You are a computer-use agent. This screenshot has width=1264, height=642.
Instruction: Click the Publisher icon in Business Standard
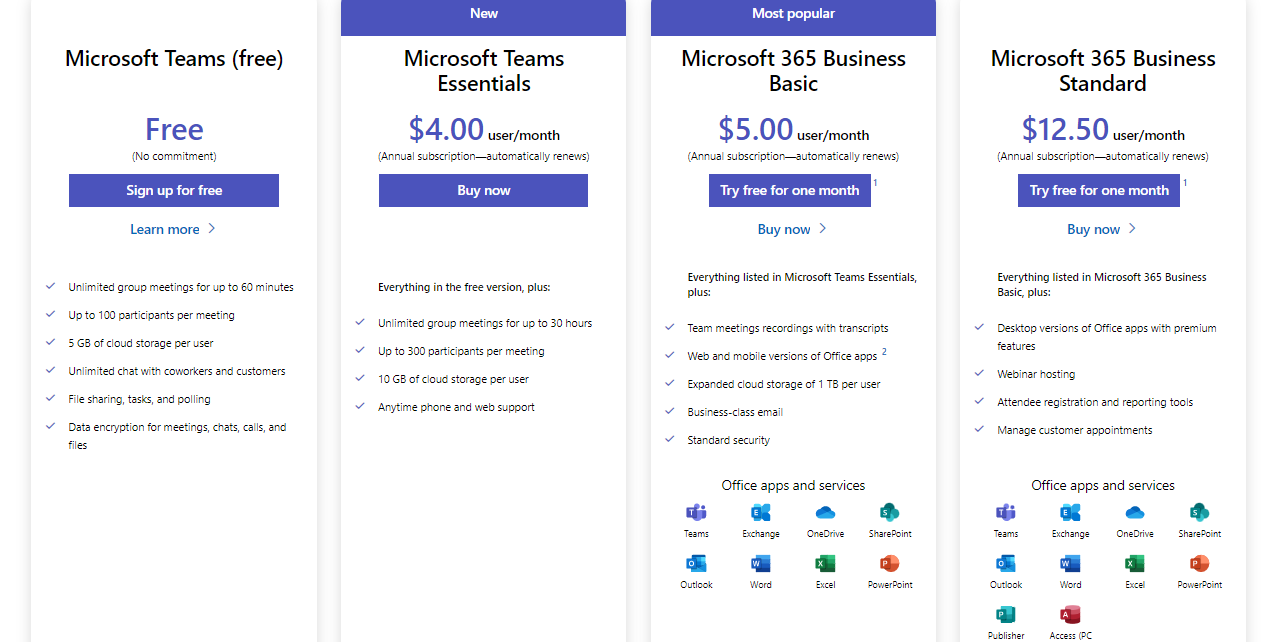point(1006,615)
